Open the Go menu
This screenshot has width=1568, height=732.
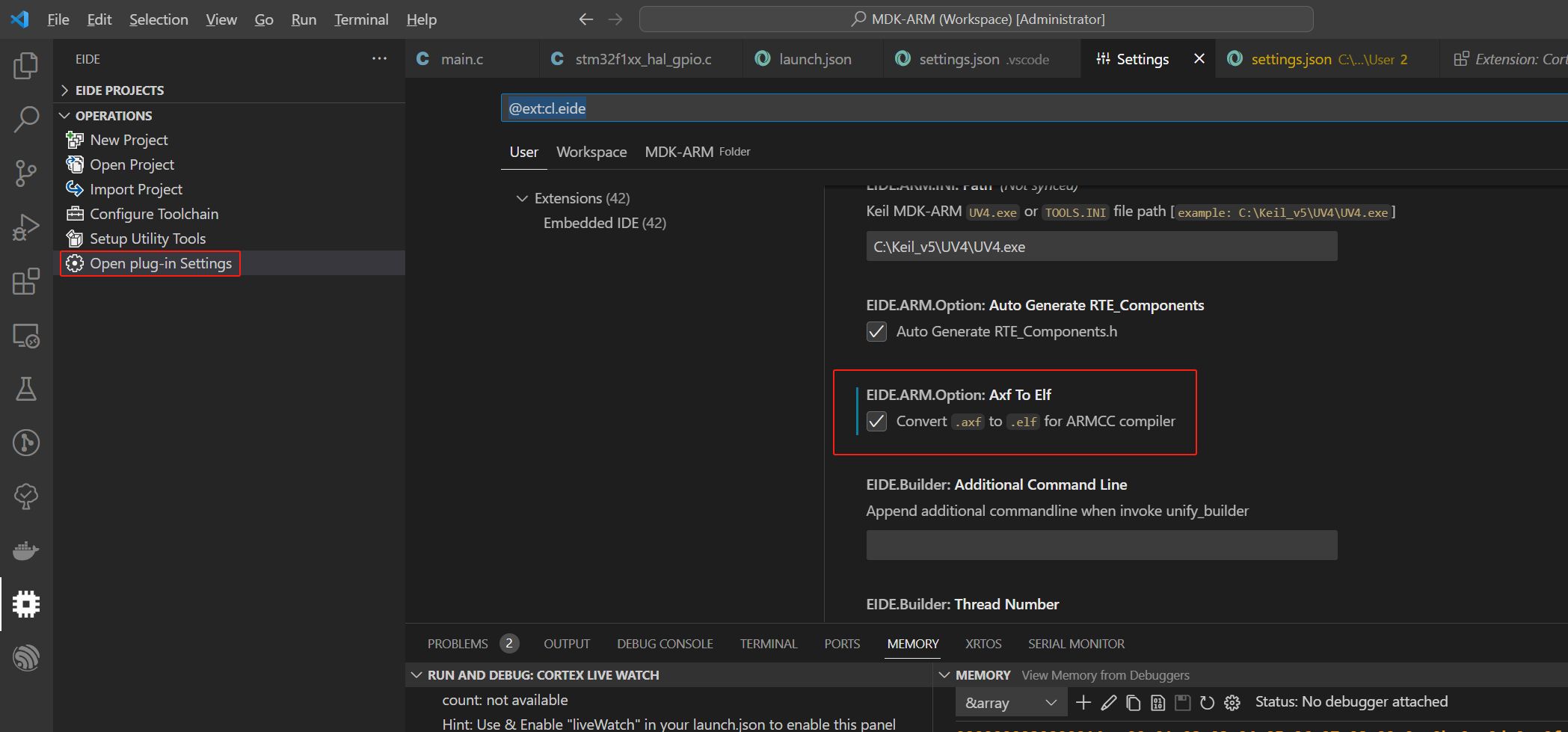(264, 19)
